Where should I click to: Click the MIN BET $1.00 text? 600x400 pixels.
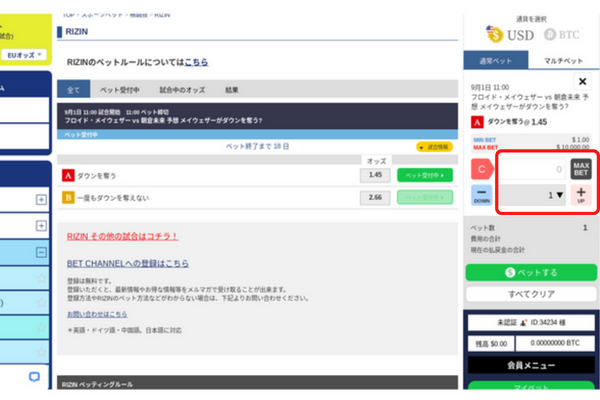[x=531, y=140]
